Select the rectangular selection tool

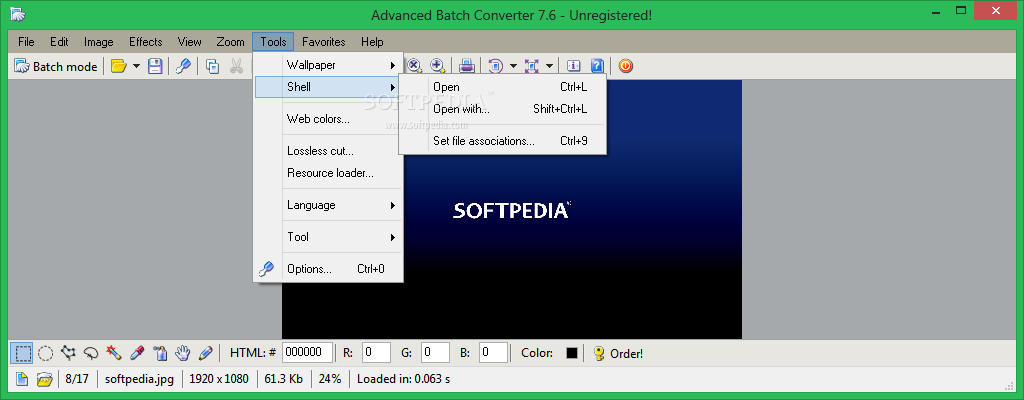point(22,354)
